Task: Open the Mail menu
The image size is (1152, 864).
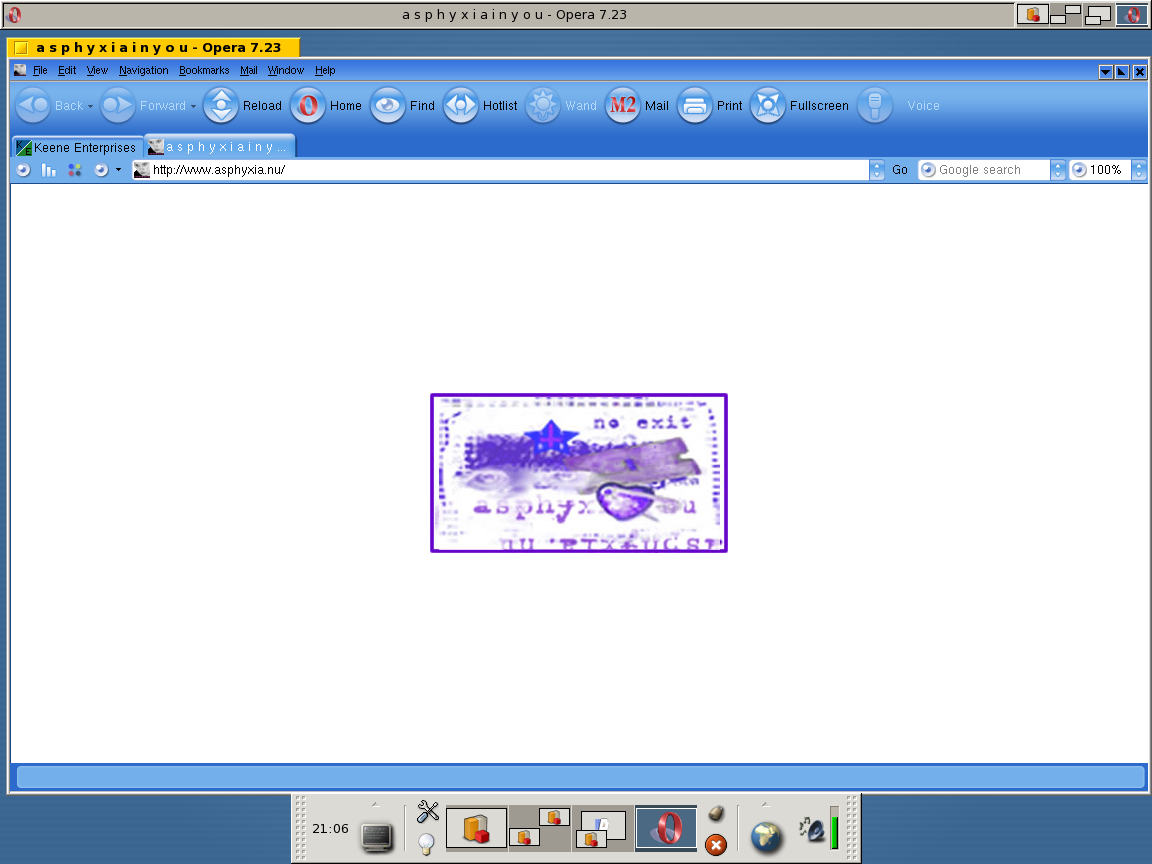Action: point(248,71)
